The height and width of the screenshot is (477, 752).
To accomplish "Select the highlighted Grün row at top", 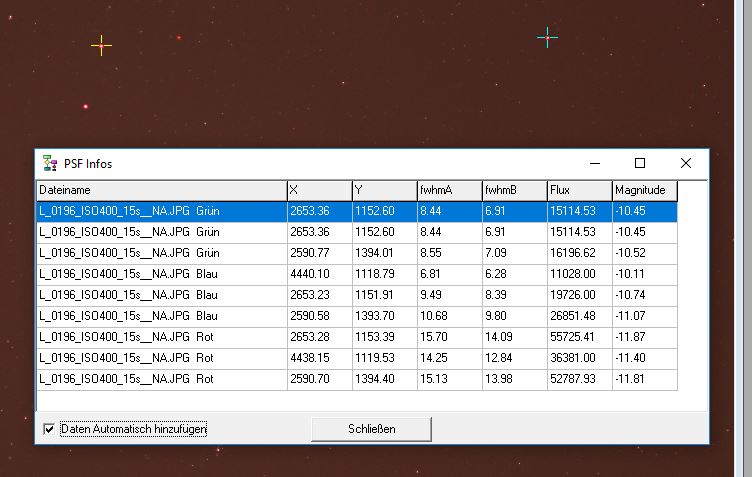I will (160, 211).
